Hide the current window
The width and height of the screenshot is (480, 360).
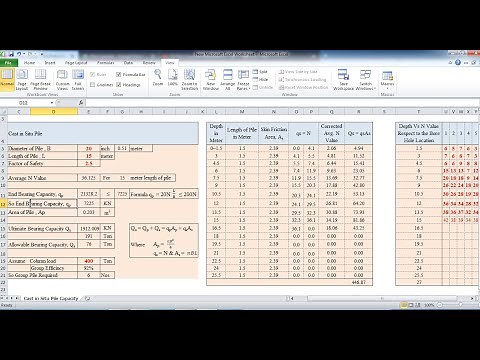[260, 79]
